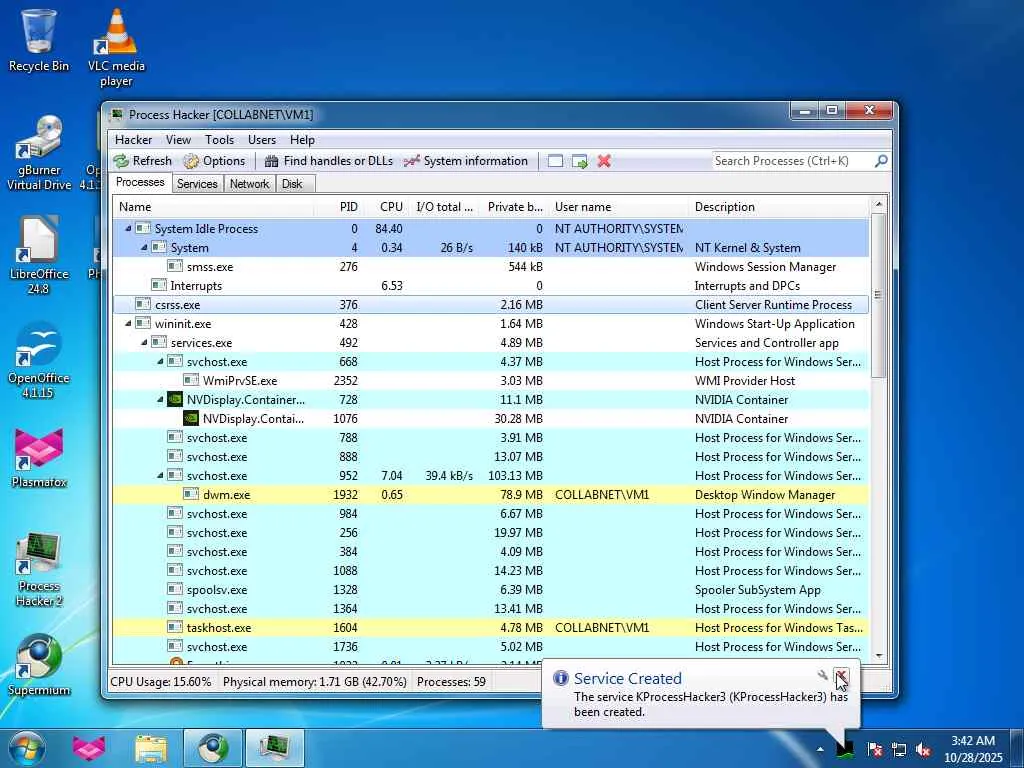The height and width of the screenshot is (768, 1024).
Task: Click the Windows Start button
Action: pyautogui.click(x=26, y=748)
